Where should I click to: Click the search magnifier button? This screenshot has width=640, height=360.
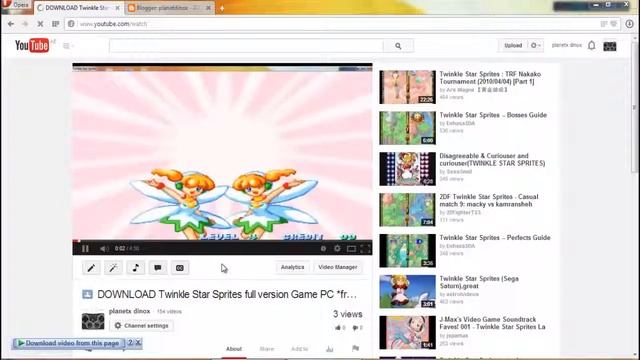[398, 46]
